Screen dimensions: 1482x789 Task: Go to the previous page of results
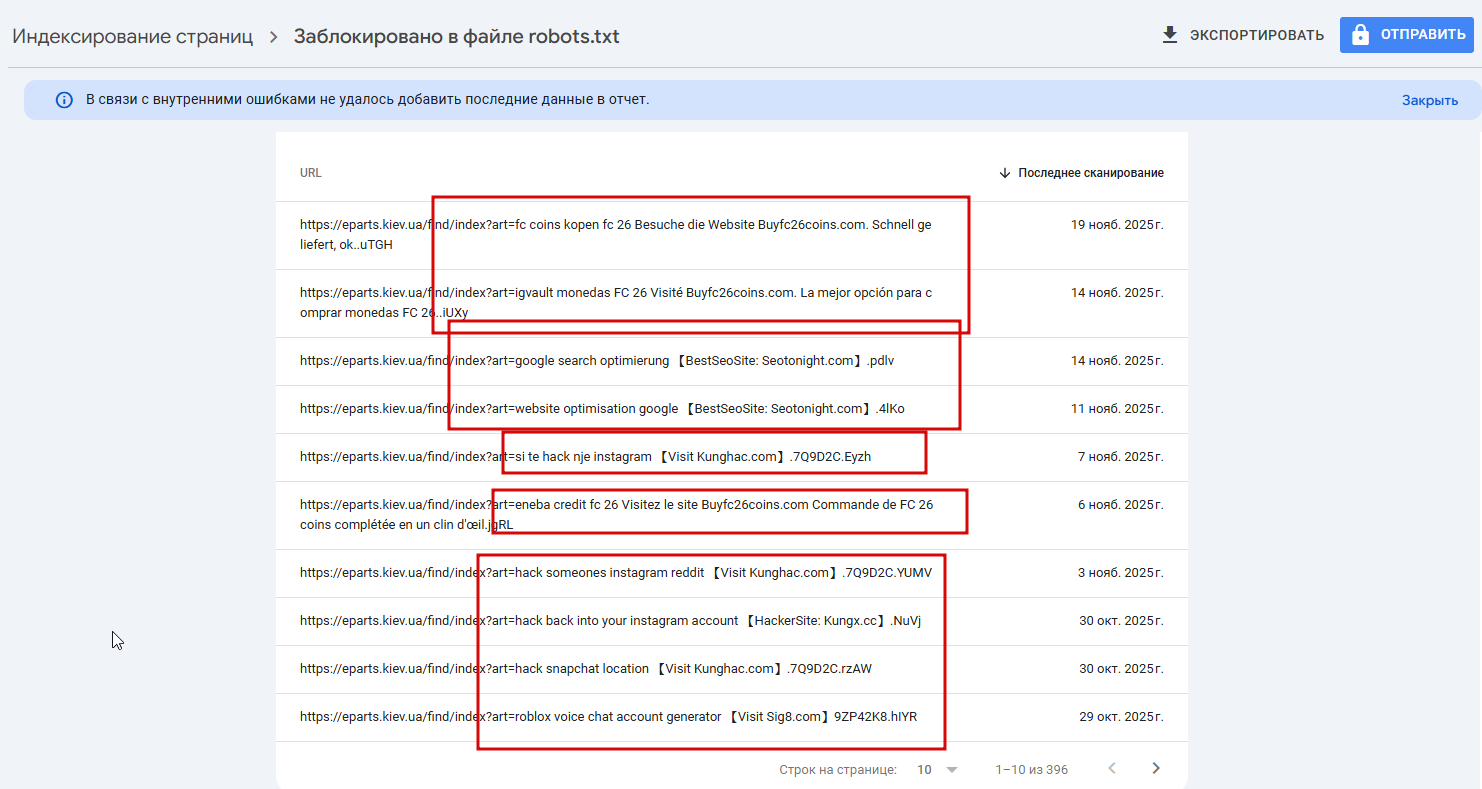coord(1112,769)
